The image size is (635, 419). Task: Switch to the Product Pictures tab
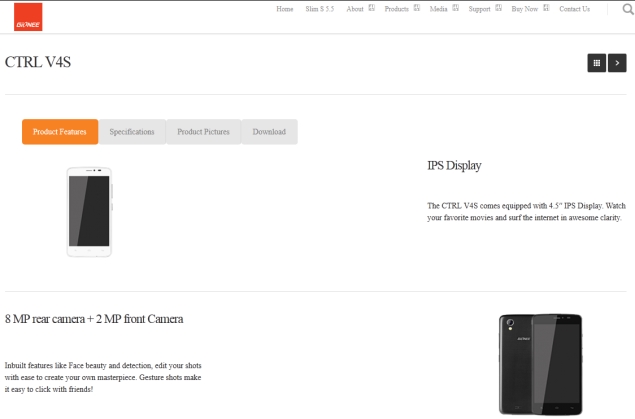pyautogui.click(x=203, y=132)
